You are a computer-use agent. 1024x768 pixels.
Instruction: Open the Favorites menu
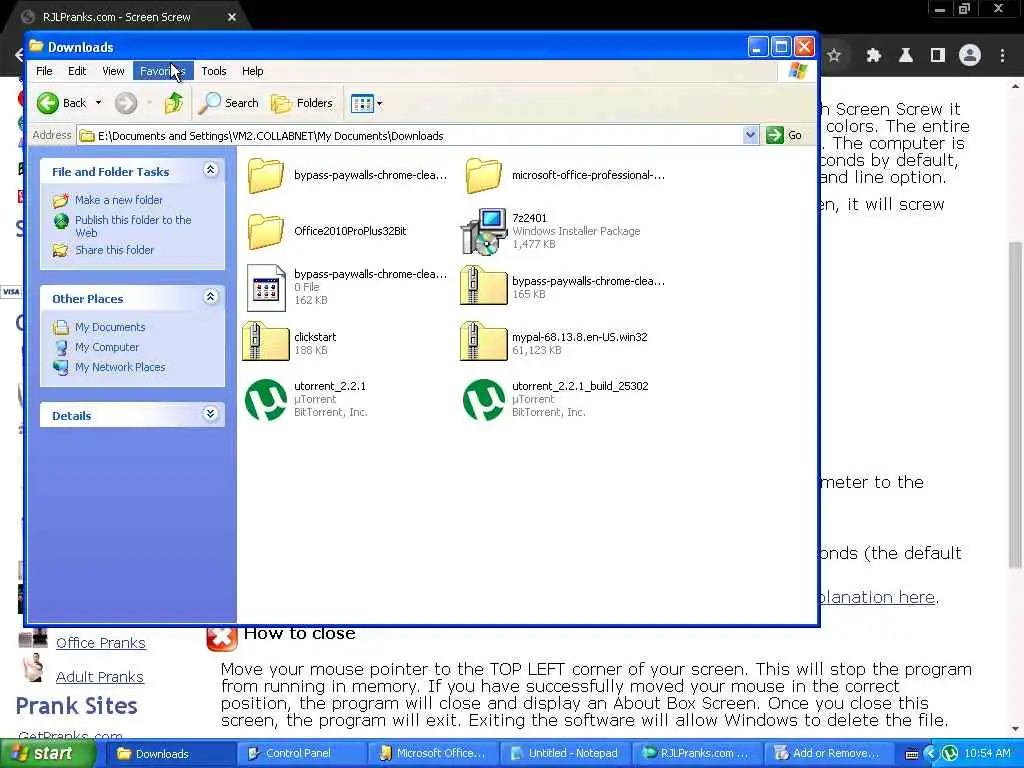pos(163,71)
